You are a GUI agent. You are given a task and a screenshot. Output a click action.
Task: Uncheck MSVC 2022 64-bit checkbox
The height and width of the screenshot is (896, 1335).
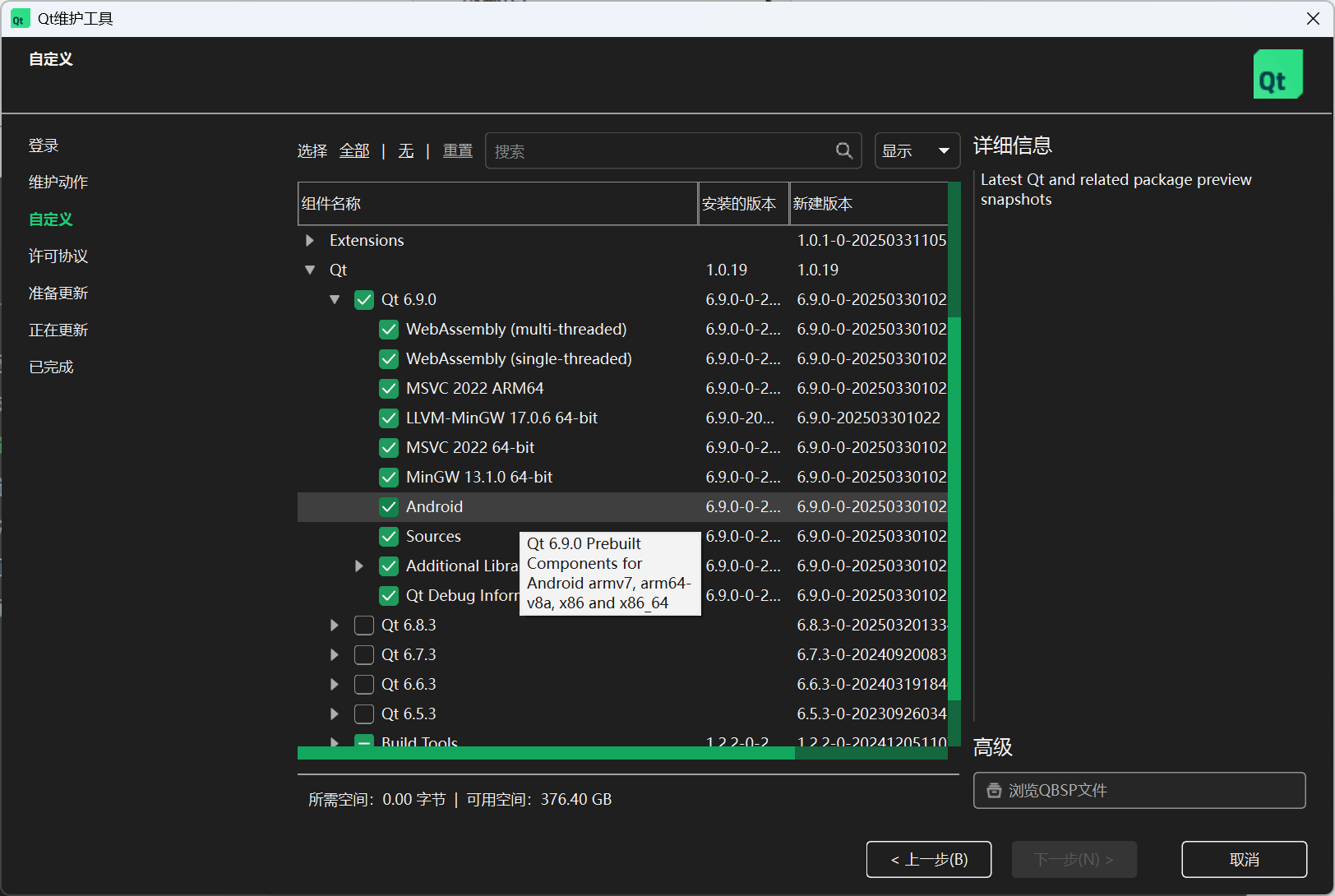pos(389,447)
